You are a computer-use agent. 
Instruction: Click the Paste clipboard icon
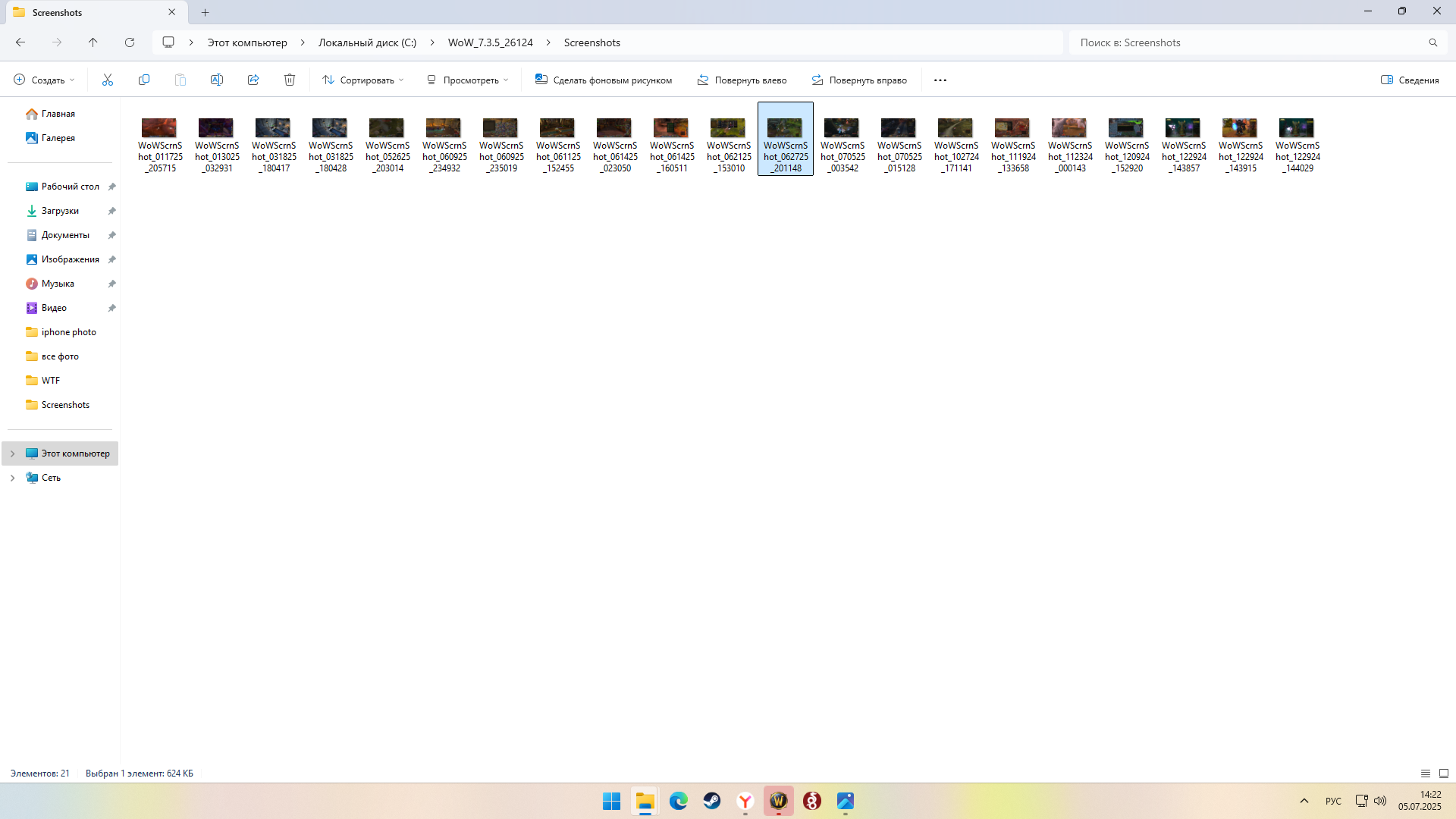(180, 80)
